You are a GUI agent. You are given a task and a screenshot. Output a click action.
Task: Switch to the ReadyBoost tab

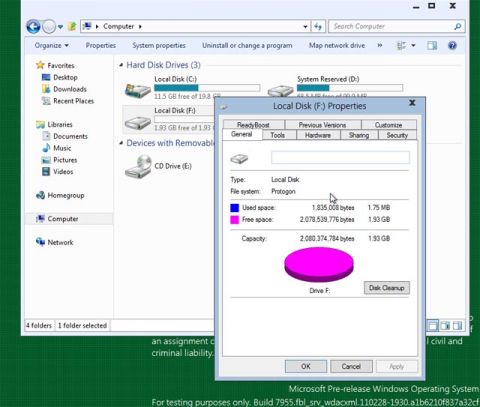coord(253,125)
